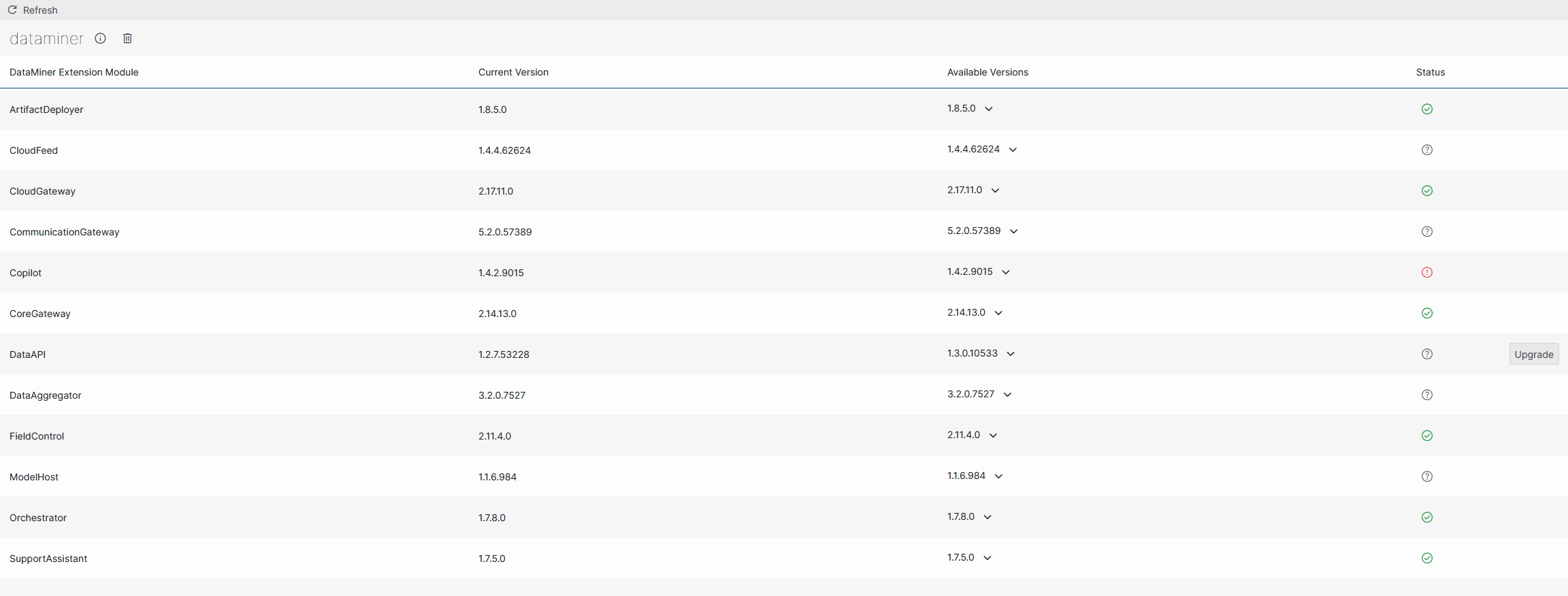Click SupportAssistant green status icon
Image resolution: width=1568 pixels, height=596 pixels.
tap(1427, 558)
